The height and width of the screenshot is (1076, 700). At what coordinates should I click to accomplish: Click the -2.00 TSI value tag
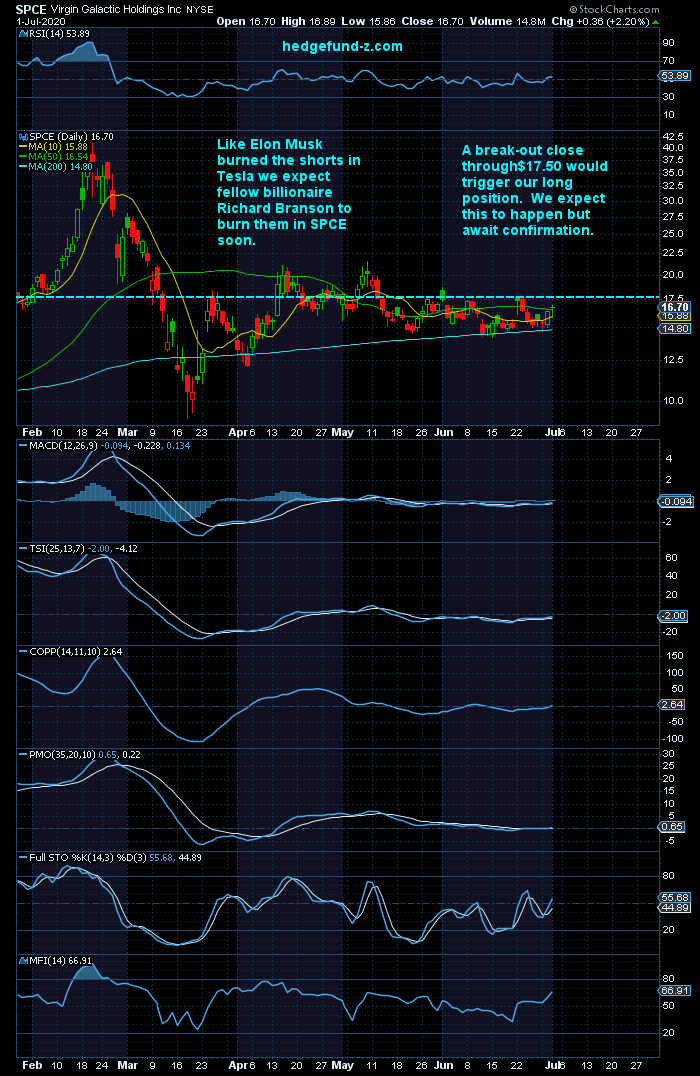click(673, 616)
